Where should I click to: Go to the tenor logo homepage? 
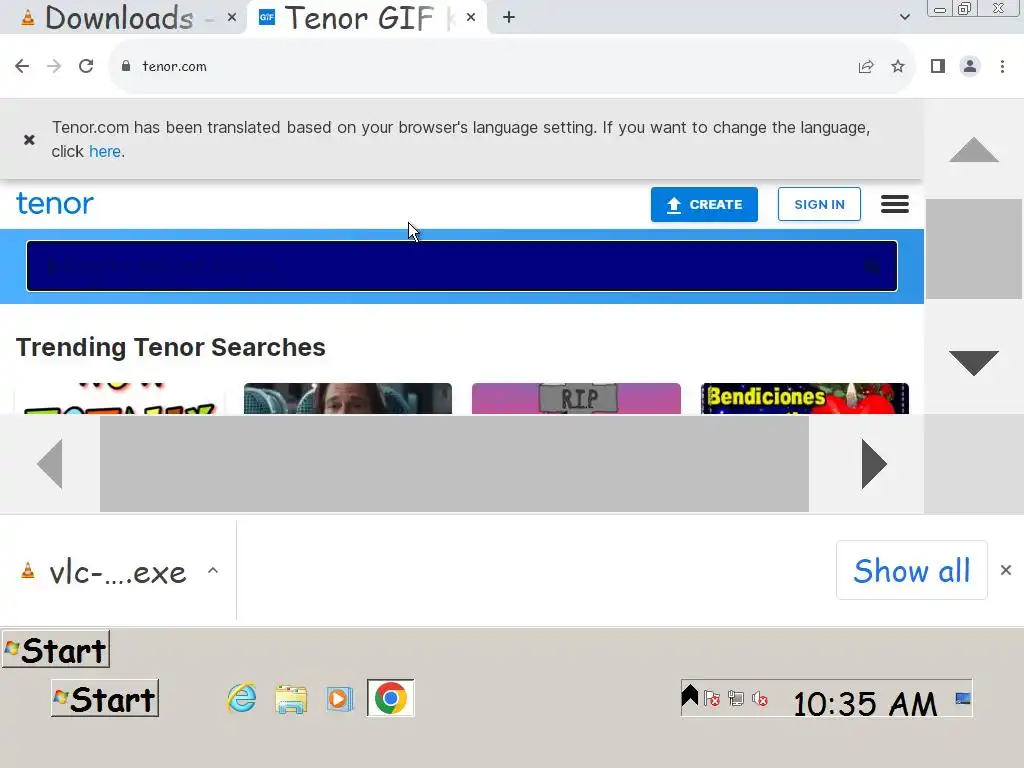coord(55,204)
